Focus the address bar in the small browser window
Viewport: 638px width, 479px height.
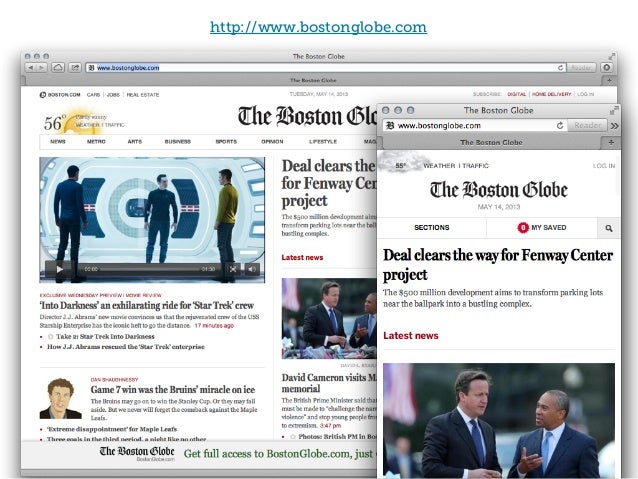pyautogui.click(x=475, y=125)
